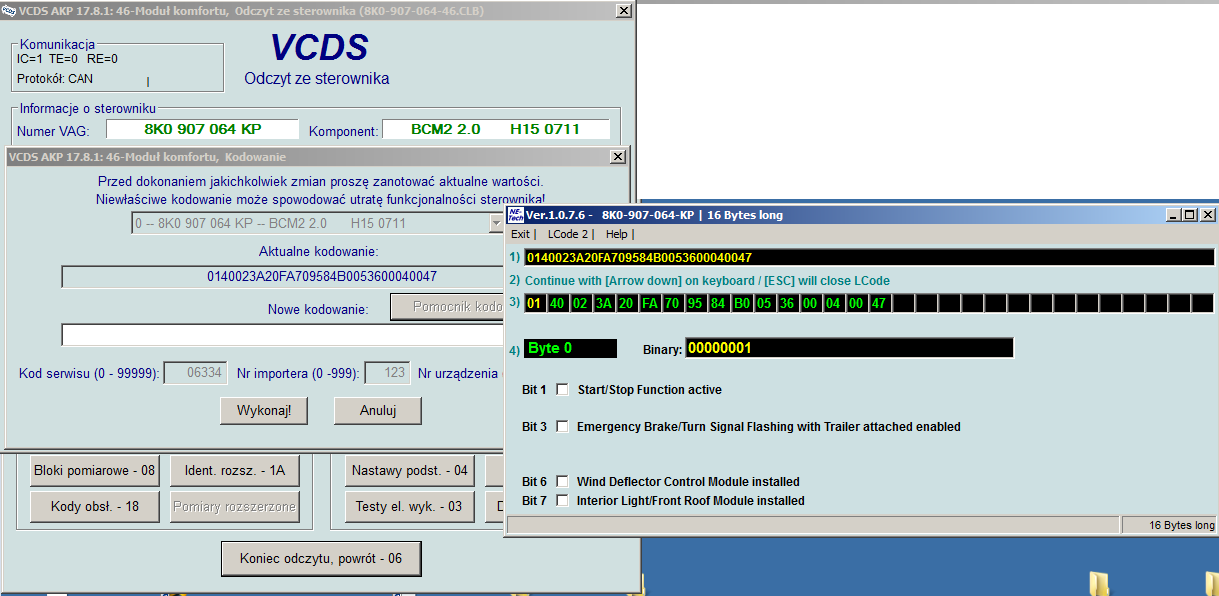Click the IC=1 TE=0 RE=0 communication text

coord(67,59)
